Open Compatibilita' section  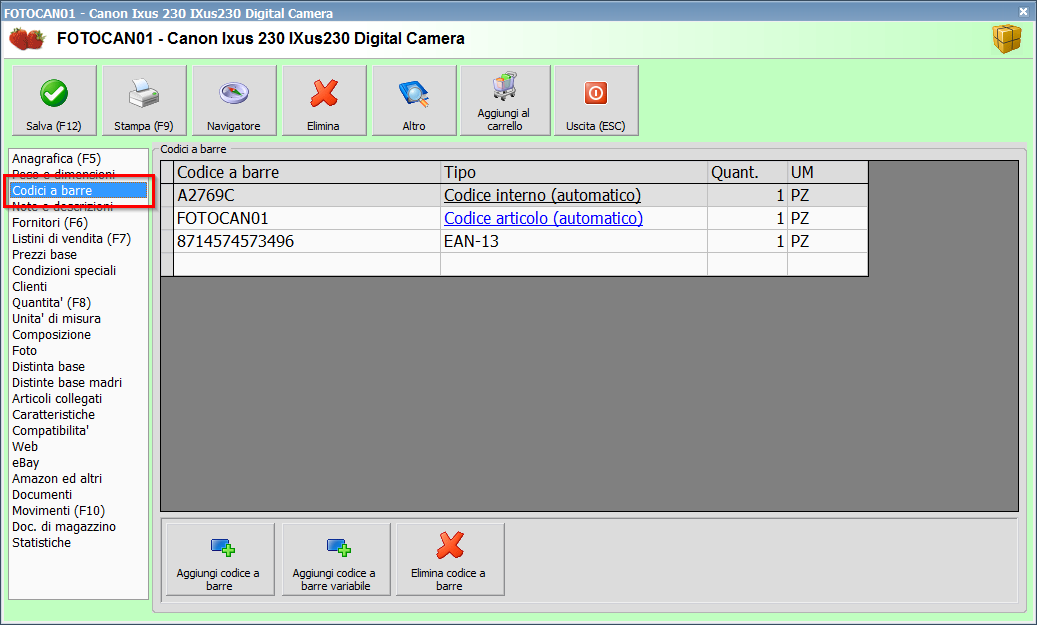point(50,431)
